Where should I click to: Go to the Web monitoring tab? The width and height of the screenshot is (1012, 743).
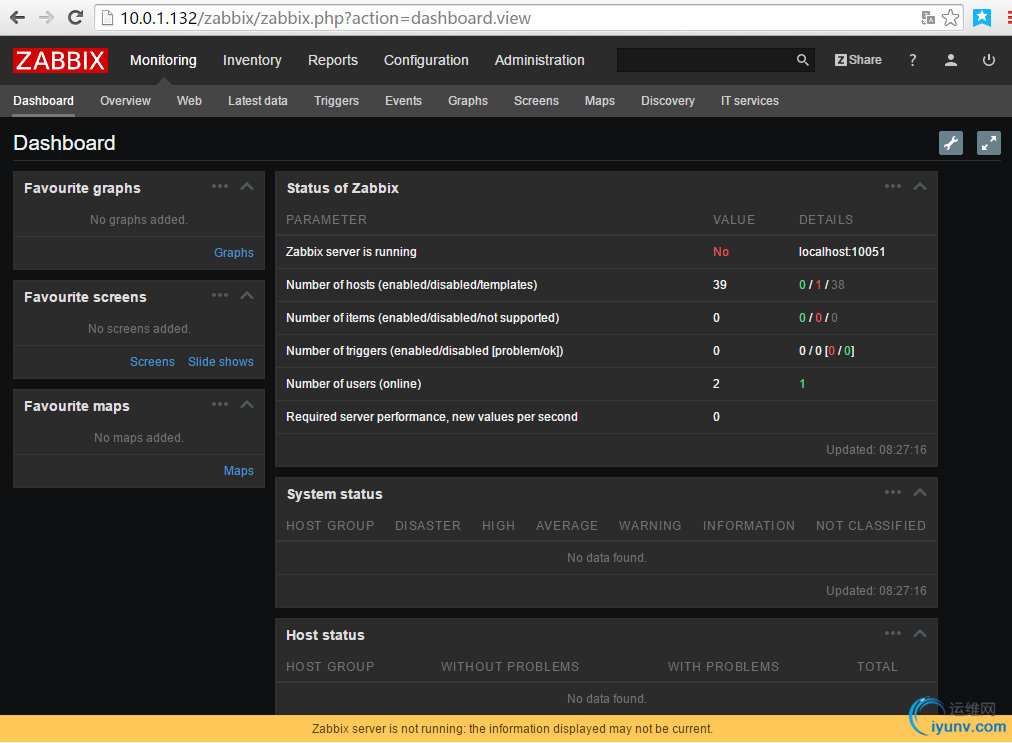189,101
